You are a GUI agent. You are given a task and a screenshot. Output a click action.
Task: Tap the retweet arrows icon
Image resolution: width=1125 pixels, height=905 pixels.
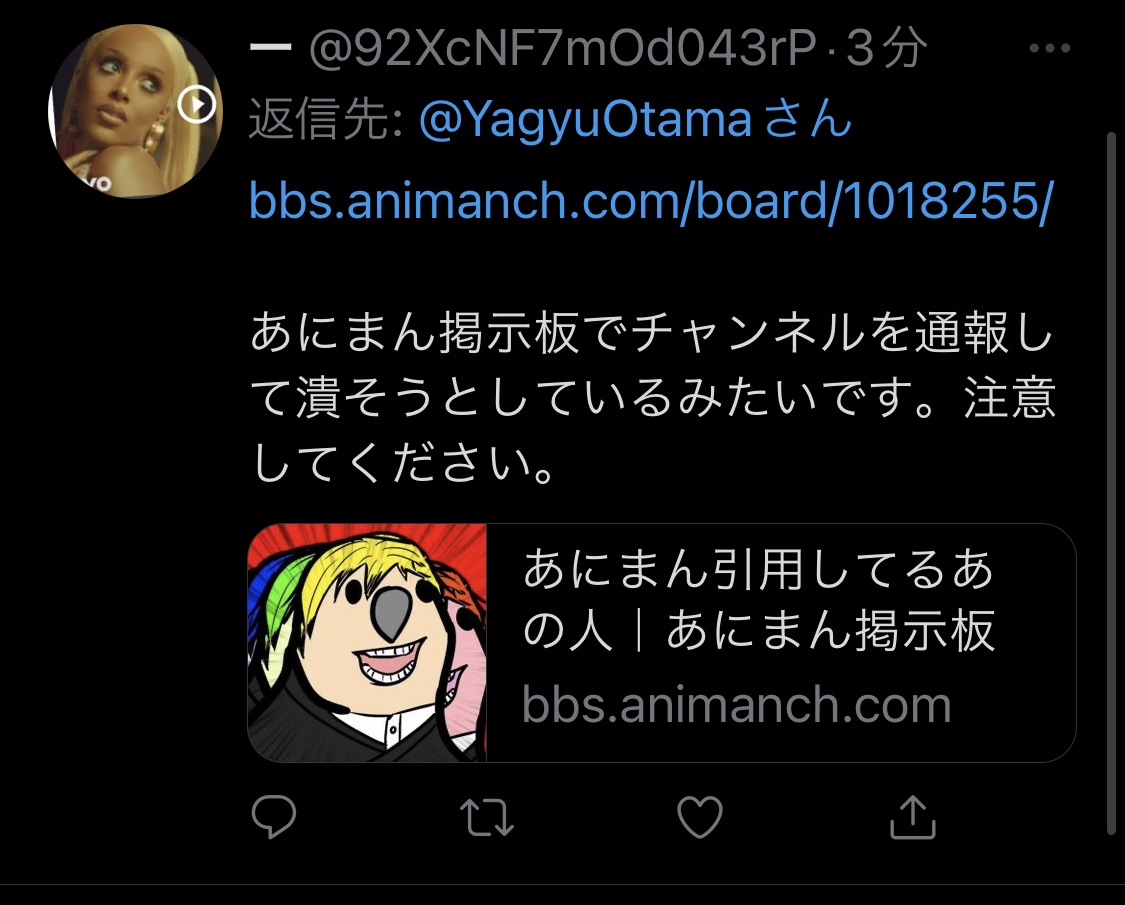pos(486,817)
